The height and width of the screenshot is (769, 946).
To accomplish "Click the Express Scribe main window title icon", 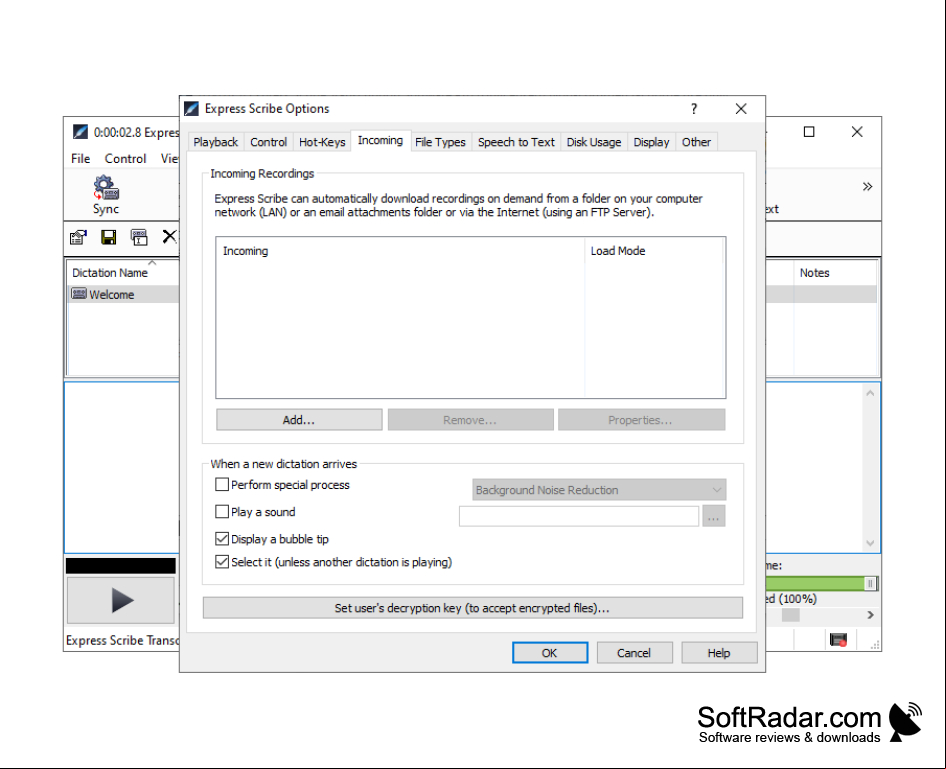I will click(80, 131).
